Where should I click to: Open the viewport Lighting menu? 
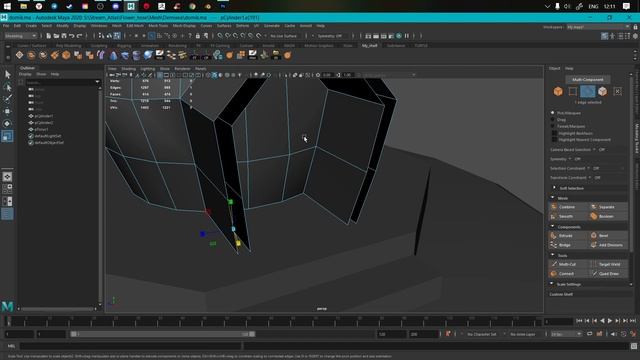click(148, 69)
